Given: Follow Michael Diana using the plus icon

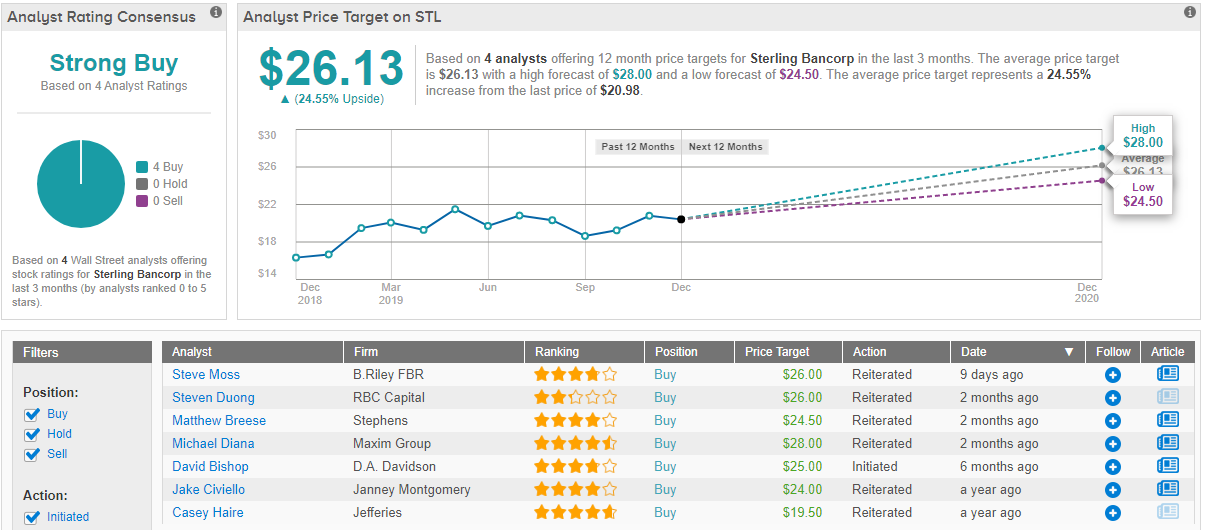Looking at the screenshot, I should point(1112,443).
